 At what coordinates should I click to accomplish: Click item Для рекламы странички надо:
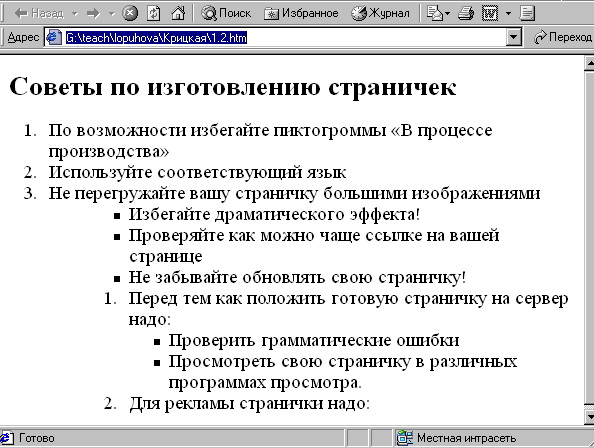[249, 403]
